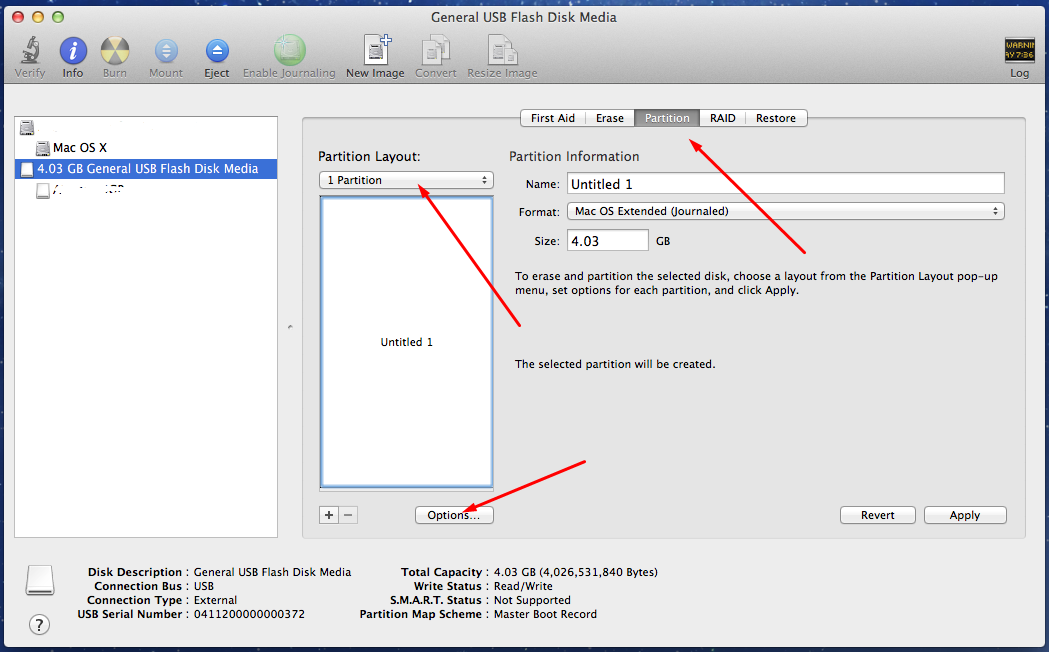Click the Revert button

878,515
